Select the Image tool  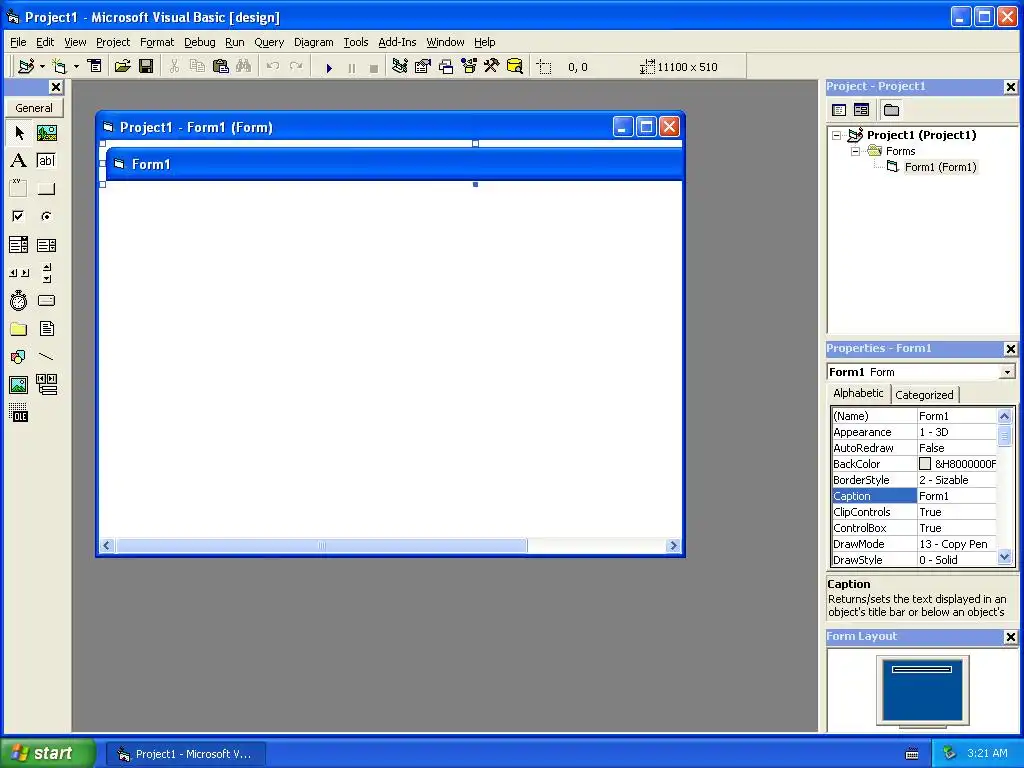point(19,385)
